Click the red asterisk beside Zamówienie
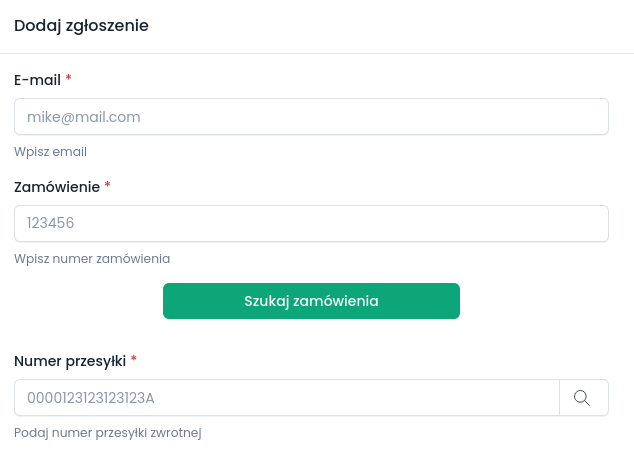 pyautogui.click(x=108, y=186)
